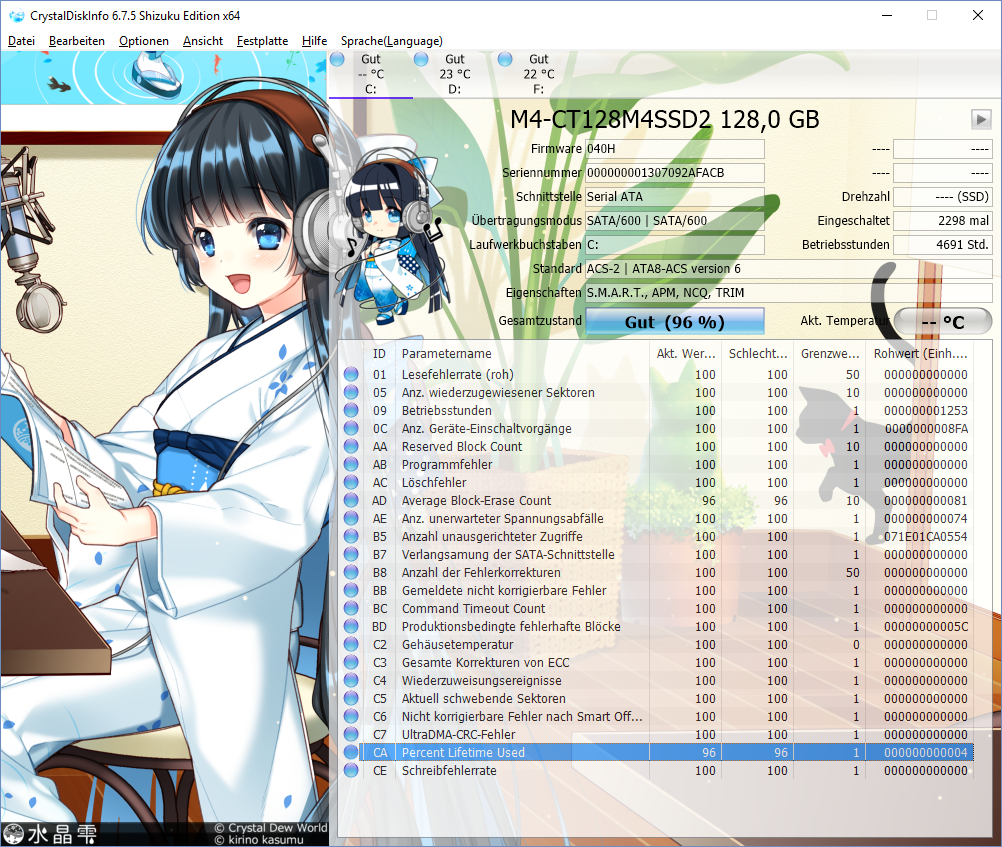Open the Hilfe menu
The image size is (1002, 847).
pyautogui.click(x=314, y=41)
